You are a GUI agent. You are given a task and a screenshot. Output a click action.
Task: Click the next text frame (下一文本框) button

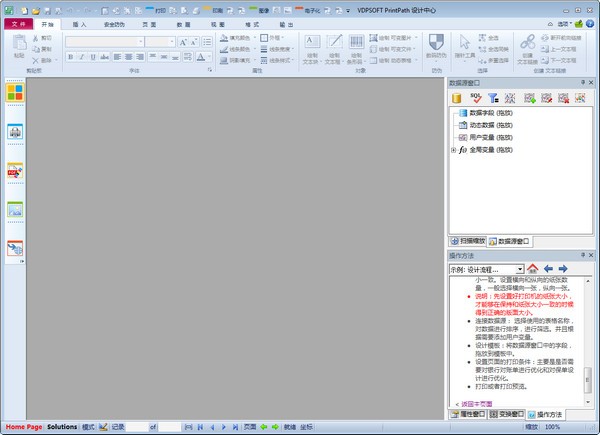click(x=558, y=60)
